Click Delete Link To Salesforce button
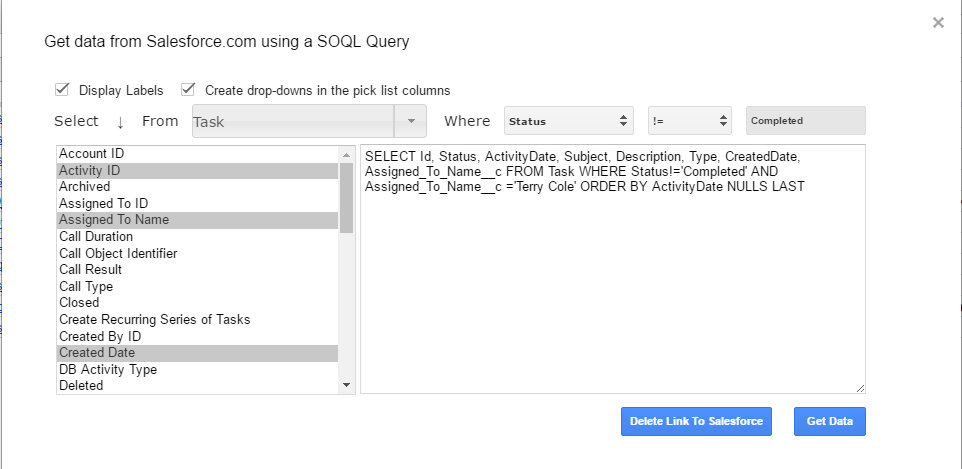962x469 pixels. click(x=696, y=421)
